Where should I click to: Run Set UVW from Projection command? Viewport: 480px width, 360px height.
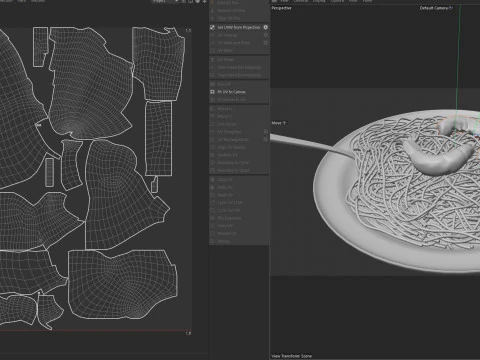[x=239, y=27]
